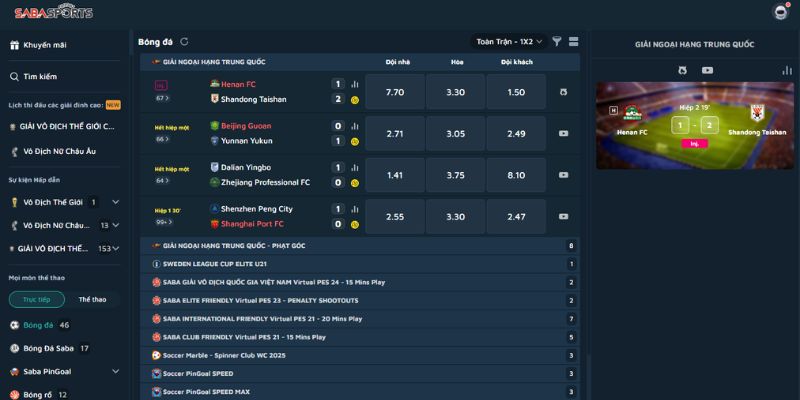Open the filter funnel icon
Image resolution: width=800 pixels, height=400 pixels.
tap(557, 42)
